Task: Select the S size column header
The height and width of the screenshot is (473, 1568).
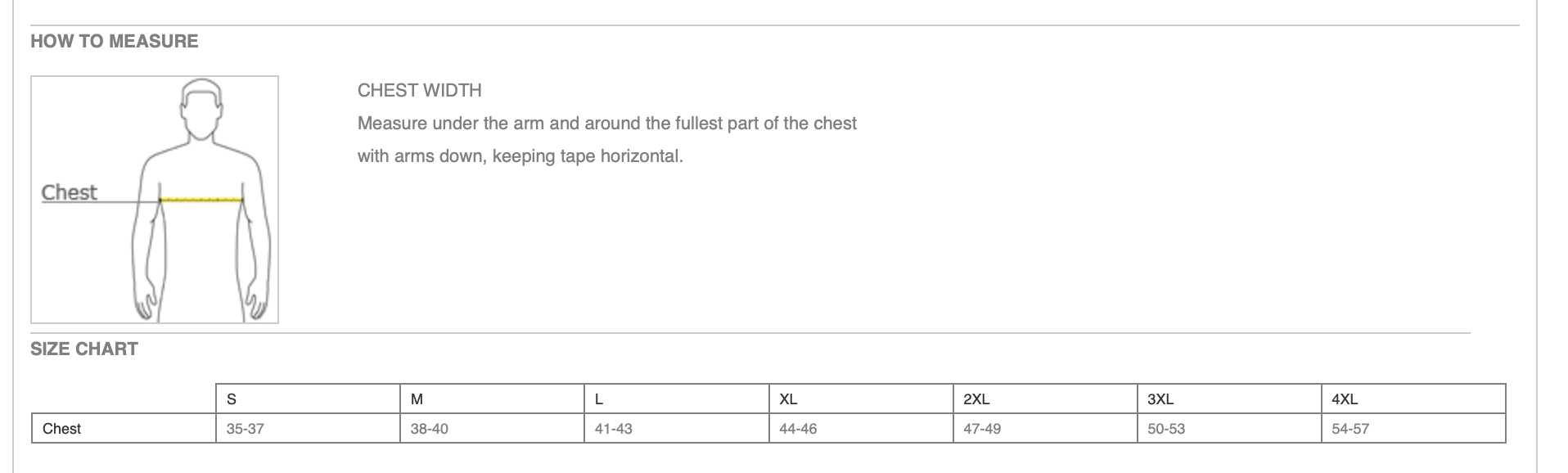Action: pyautogui.click(x=308, y=399)
